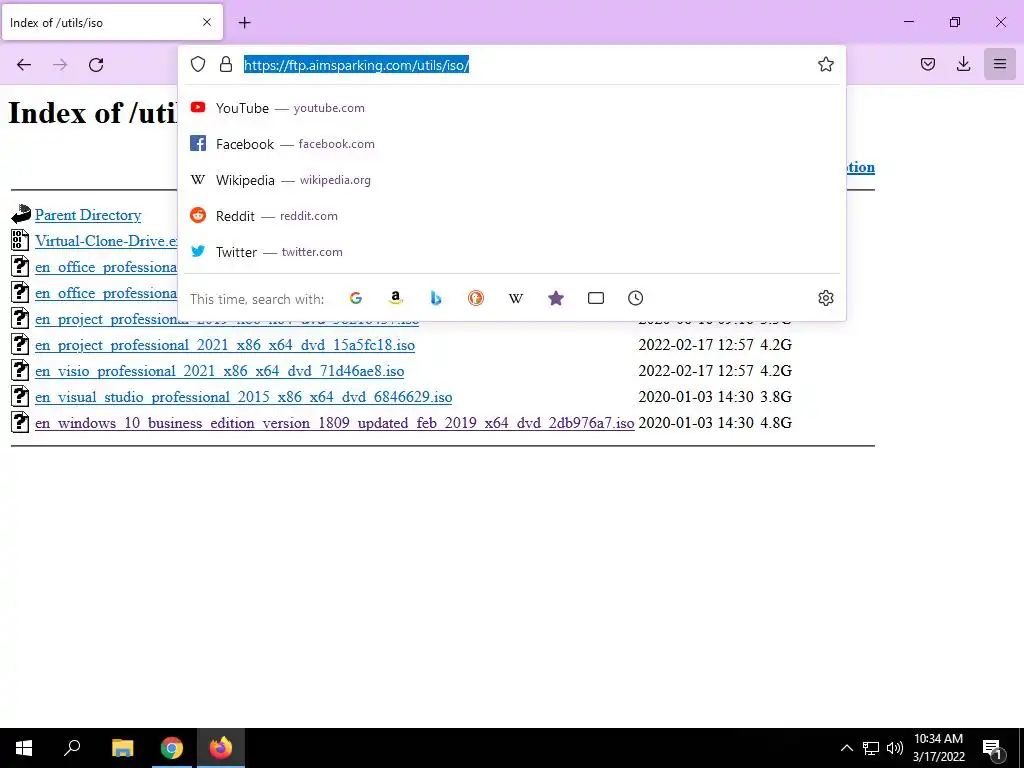Search history via clock icon

pos(635,298)
